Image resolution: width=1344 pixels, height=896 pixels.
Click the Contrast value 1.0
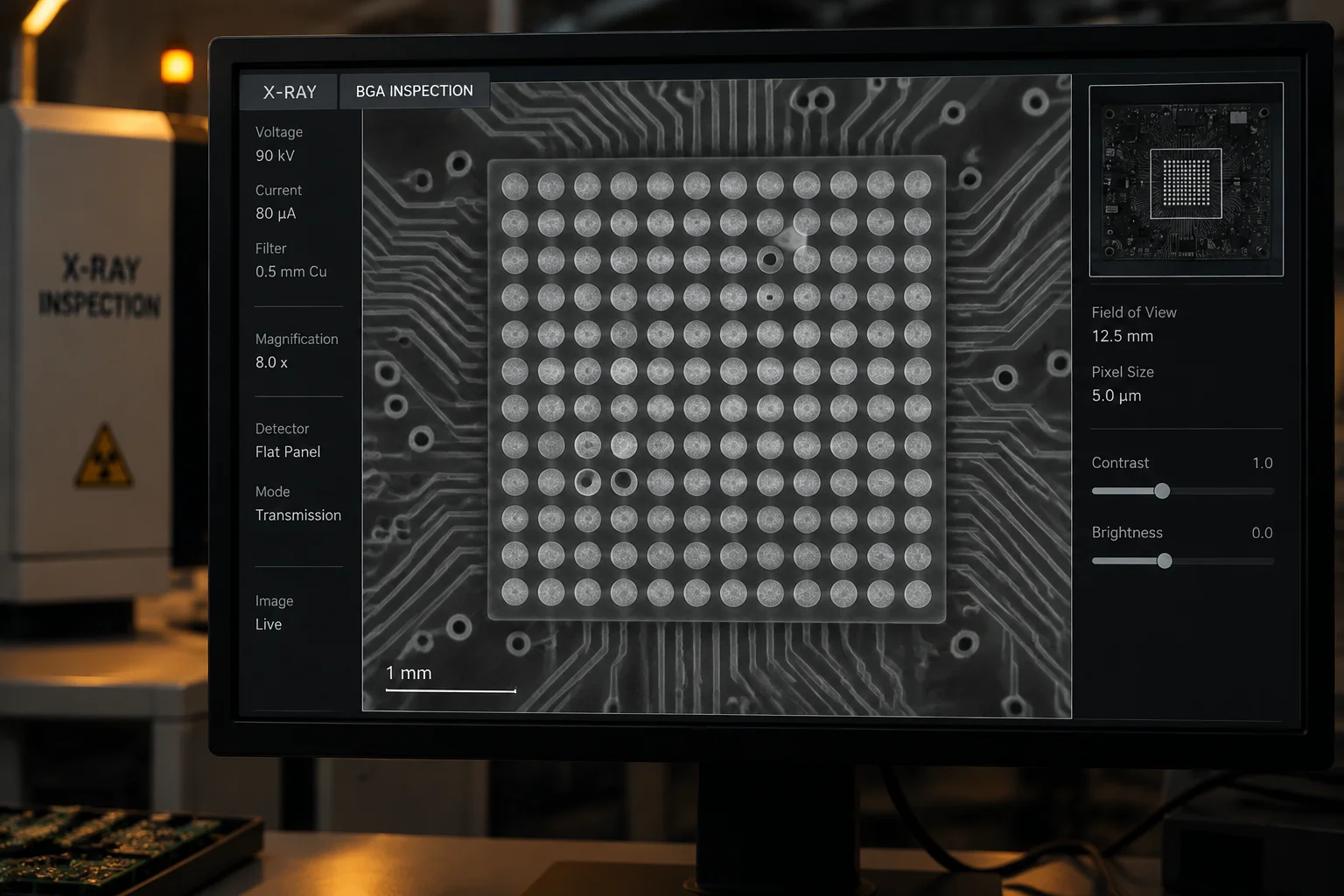click(1263, 463)
